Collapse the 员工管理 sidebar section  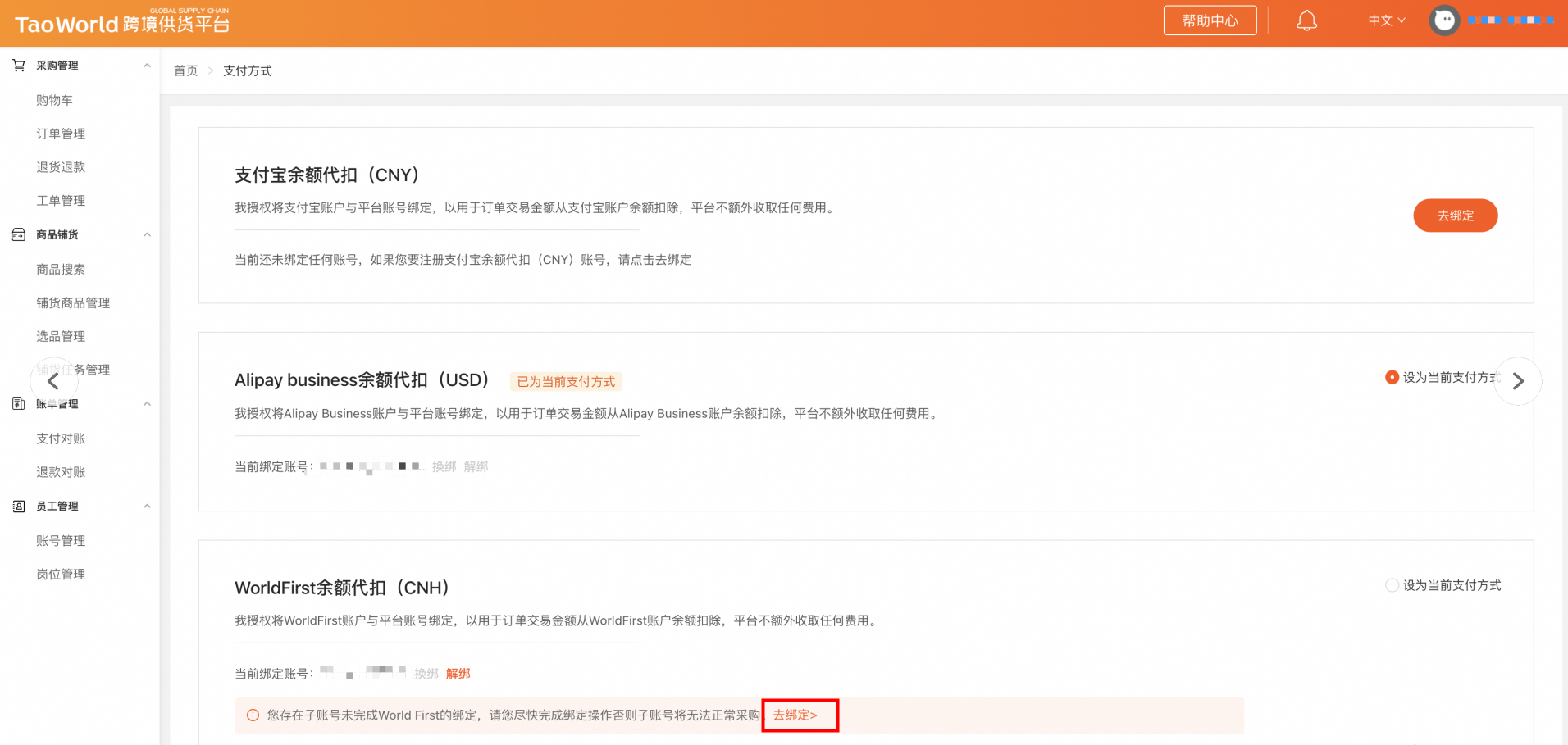pos(148,506)
